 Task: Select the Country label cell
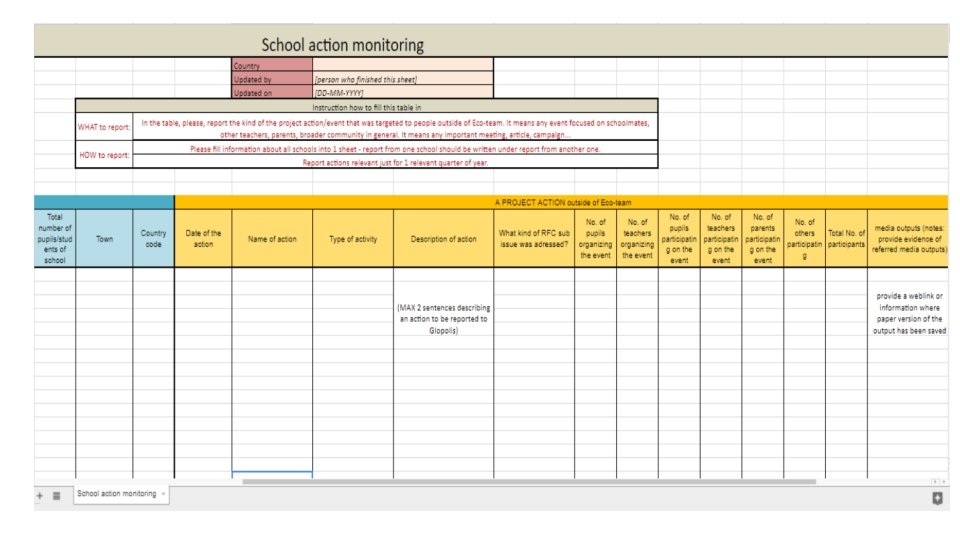point(272,65)
